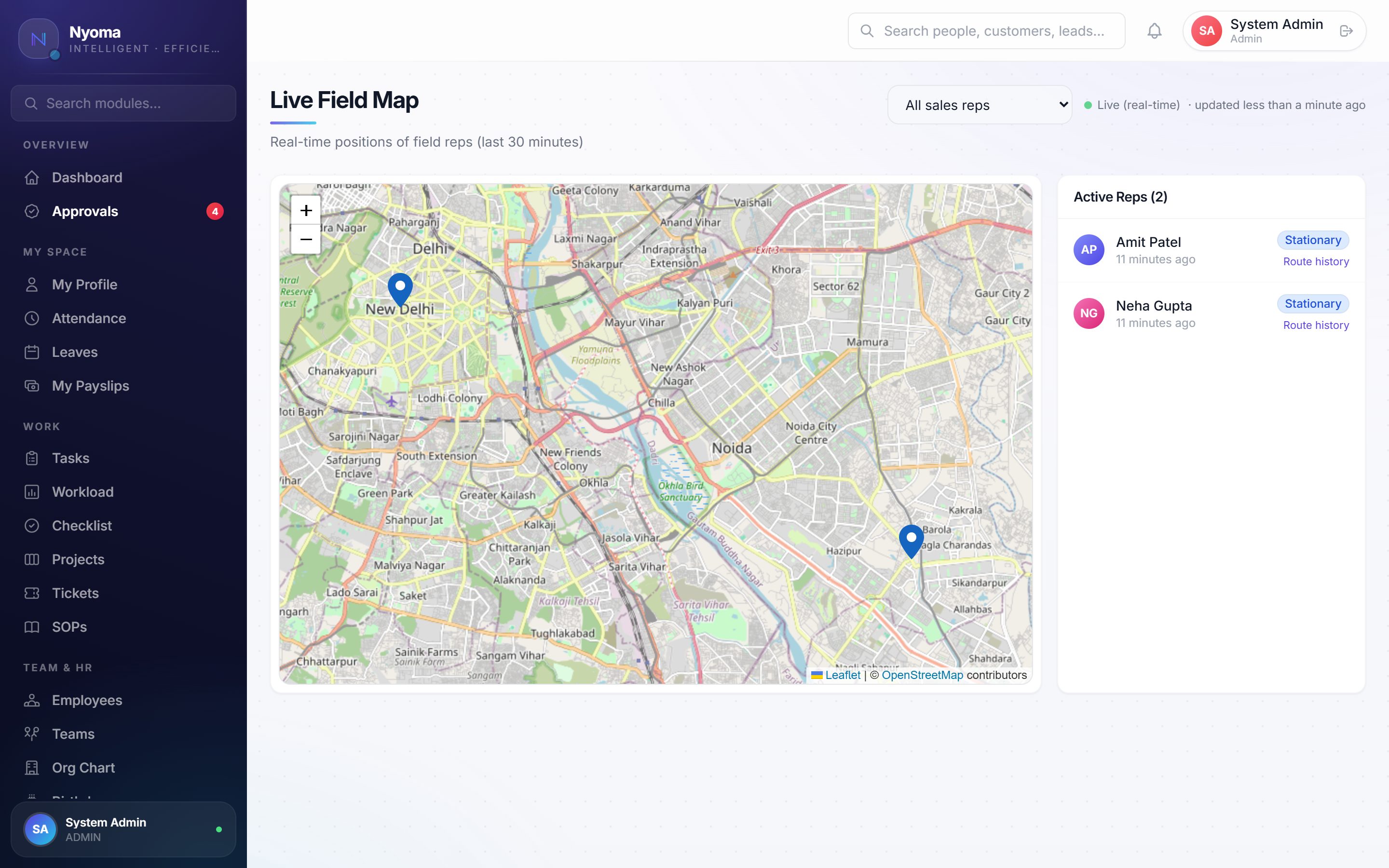Open the notifications bell icon
1389x868 pixels.
[1154, 31]
